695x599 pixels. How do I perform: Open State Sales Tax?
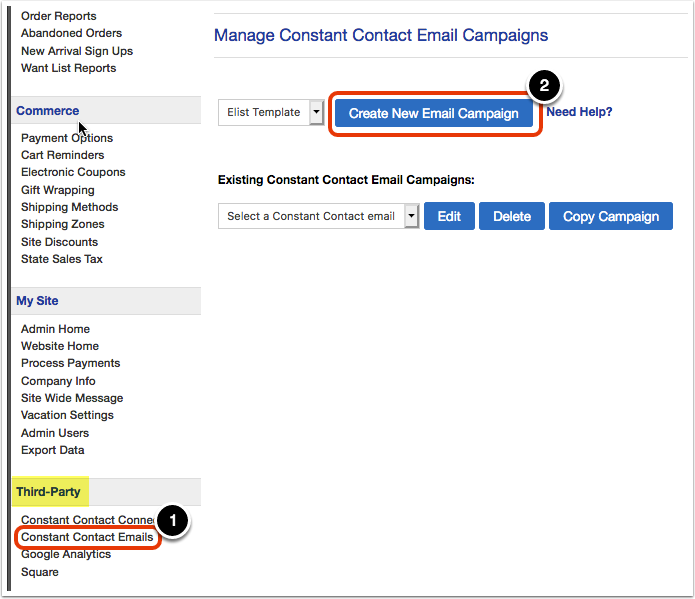pos(62,259)
